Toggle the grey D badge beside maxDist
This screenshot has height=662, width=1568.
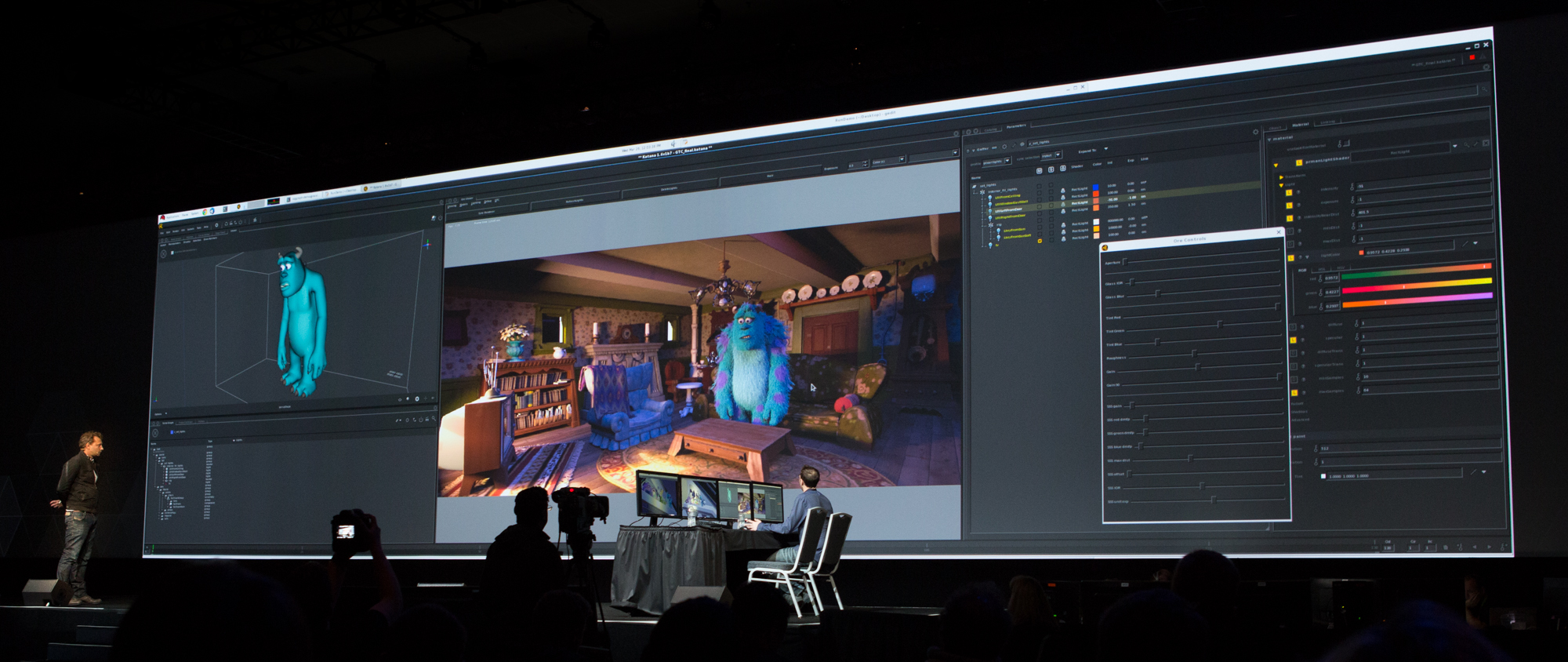[1290, 244]
